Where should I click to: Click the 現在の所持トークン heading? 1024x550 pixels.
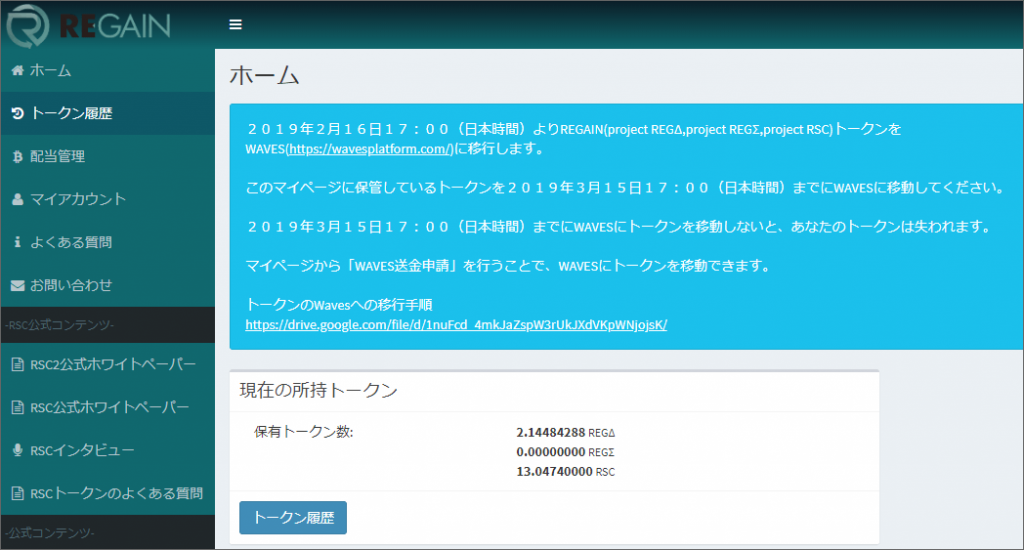[x=319, y=391]
